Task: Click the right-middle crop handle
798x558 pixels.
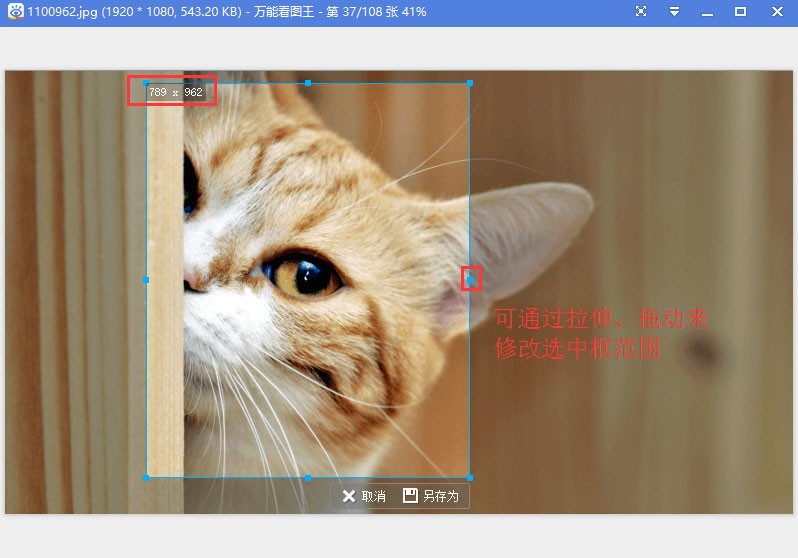Action: pos(470,280)
